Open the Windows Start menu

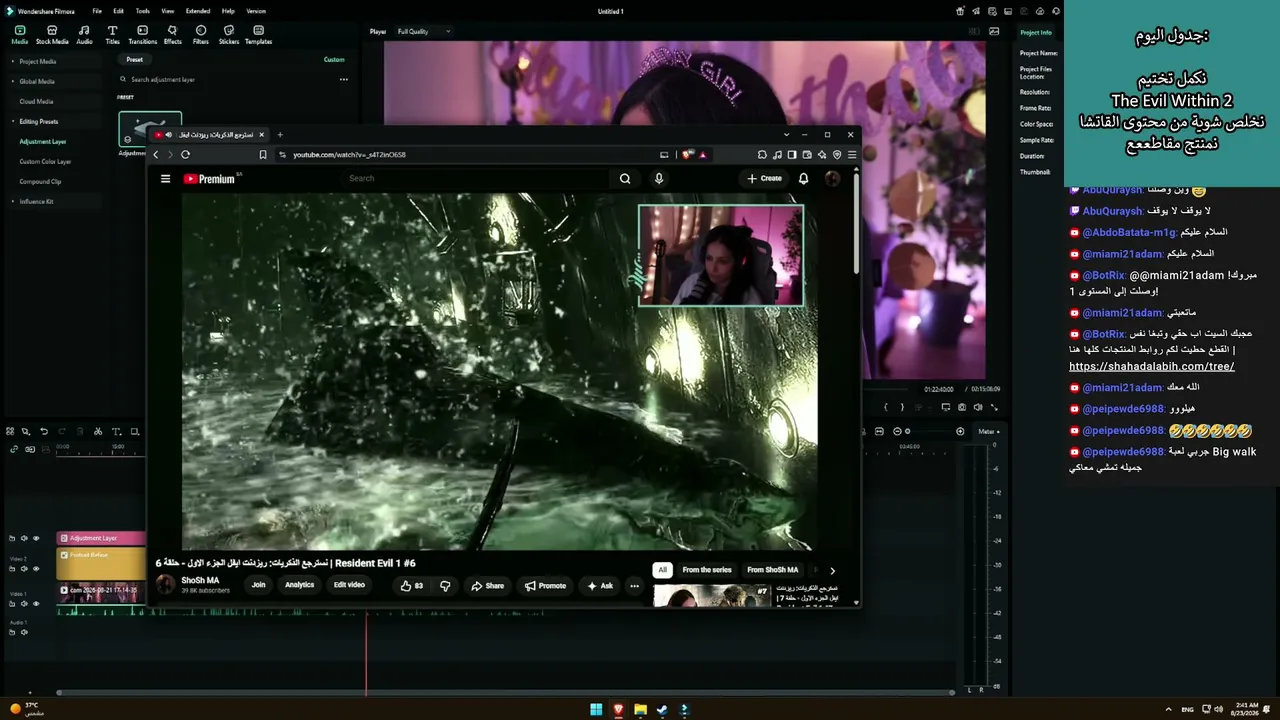[x=596, y=710]
